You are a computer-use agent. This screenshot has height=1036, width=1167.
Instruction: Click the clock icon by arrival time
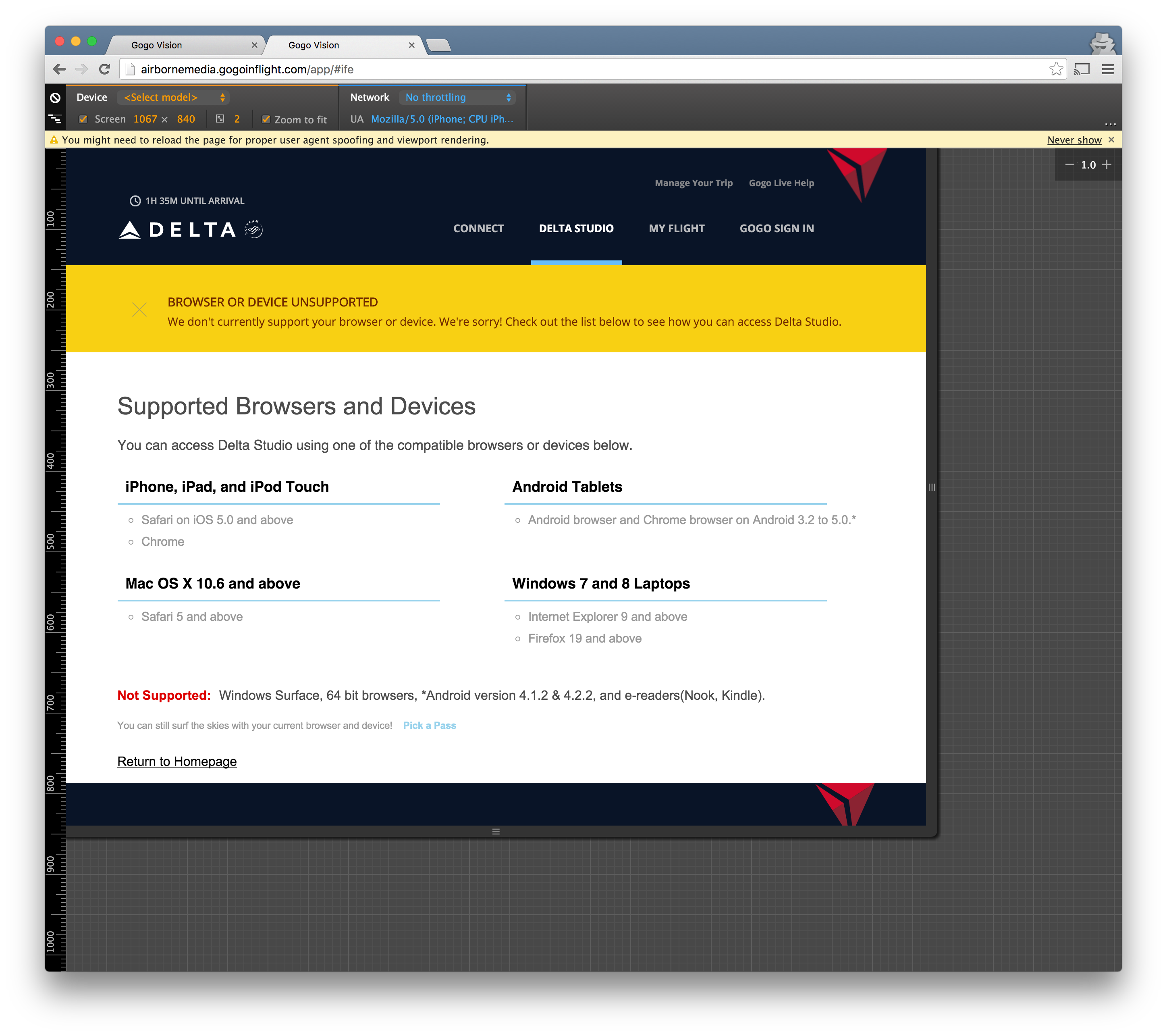135,200
